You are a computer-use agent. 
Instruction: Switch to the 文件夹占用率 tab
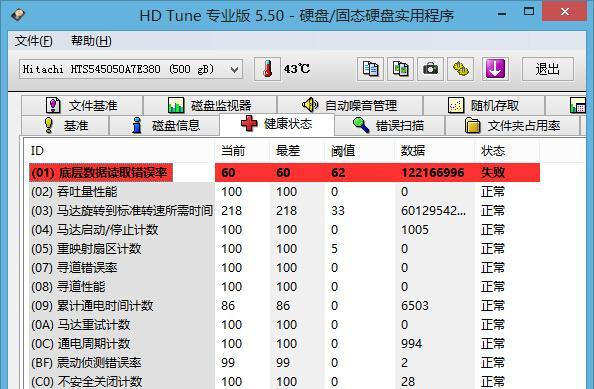pos(512,125)
